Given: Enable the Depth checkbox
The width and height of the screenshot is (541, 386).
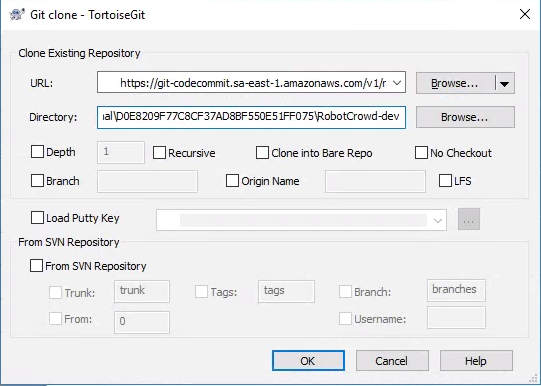Looking at the screenshot, I should click(37, 152).
